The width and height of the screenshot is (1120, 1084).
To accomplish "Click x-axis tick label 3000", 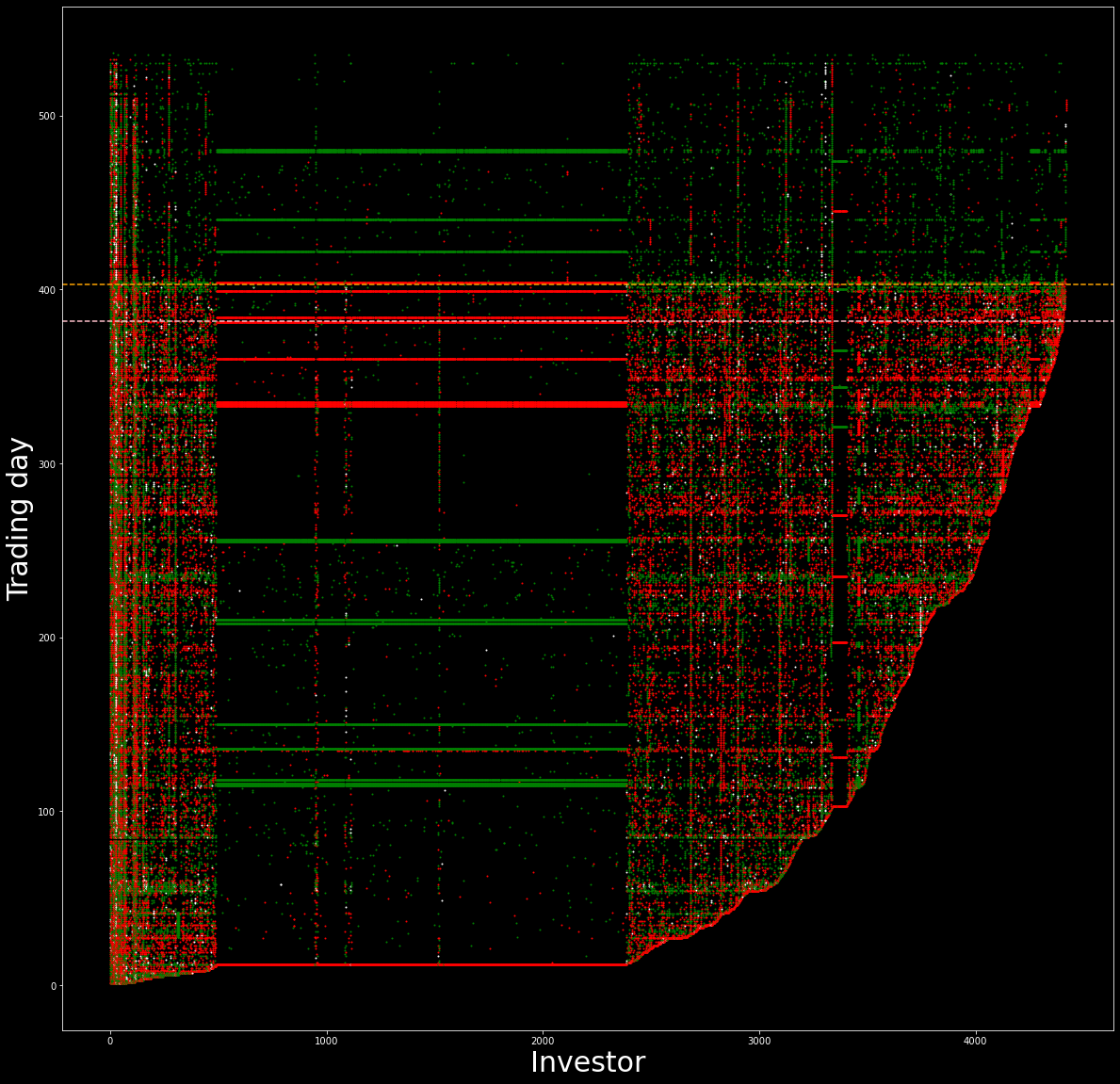I will 759,1041.
